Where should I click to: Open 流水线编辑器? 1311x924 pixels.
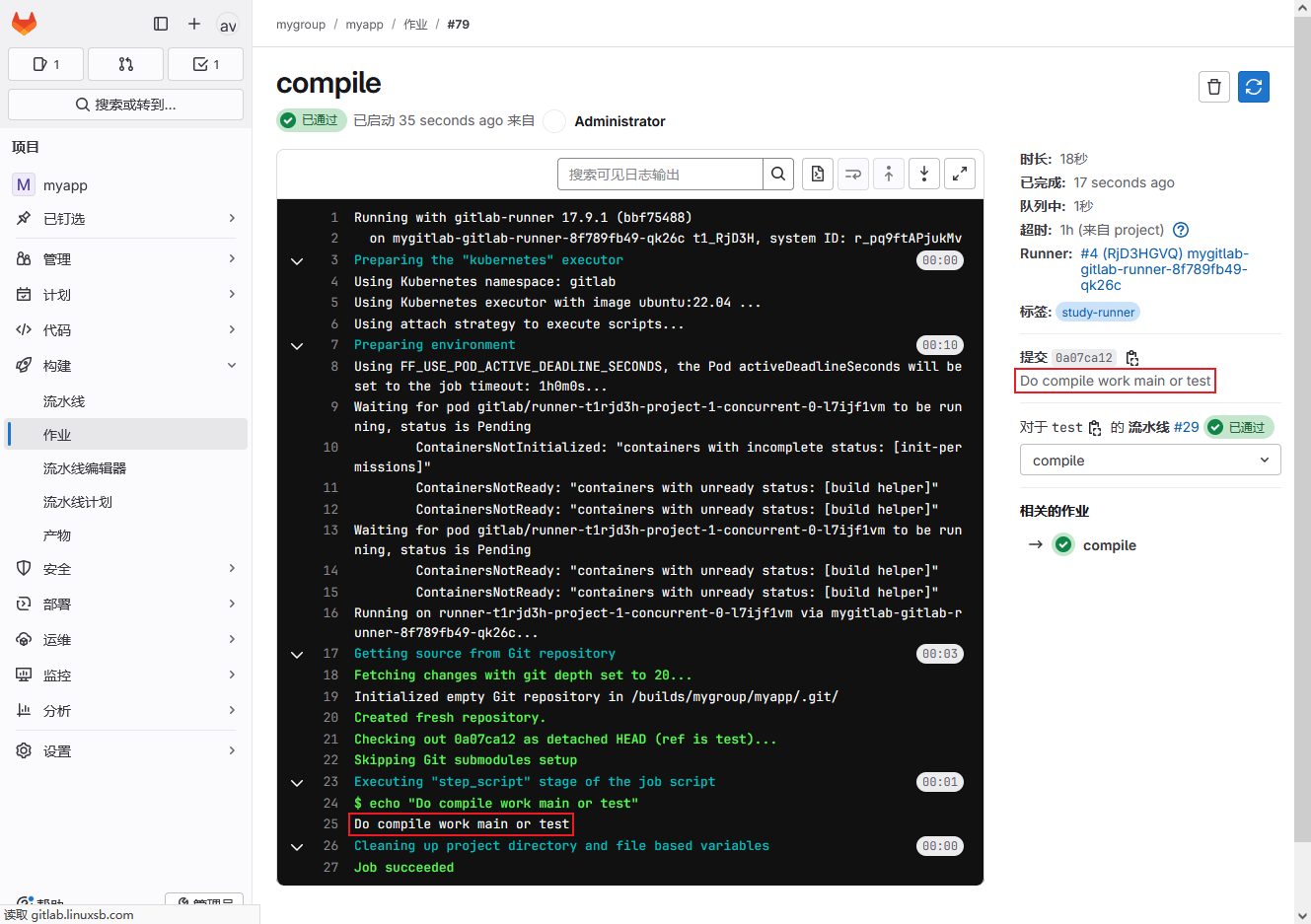click(x=125, y=468)
